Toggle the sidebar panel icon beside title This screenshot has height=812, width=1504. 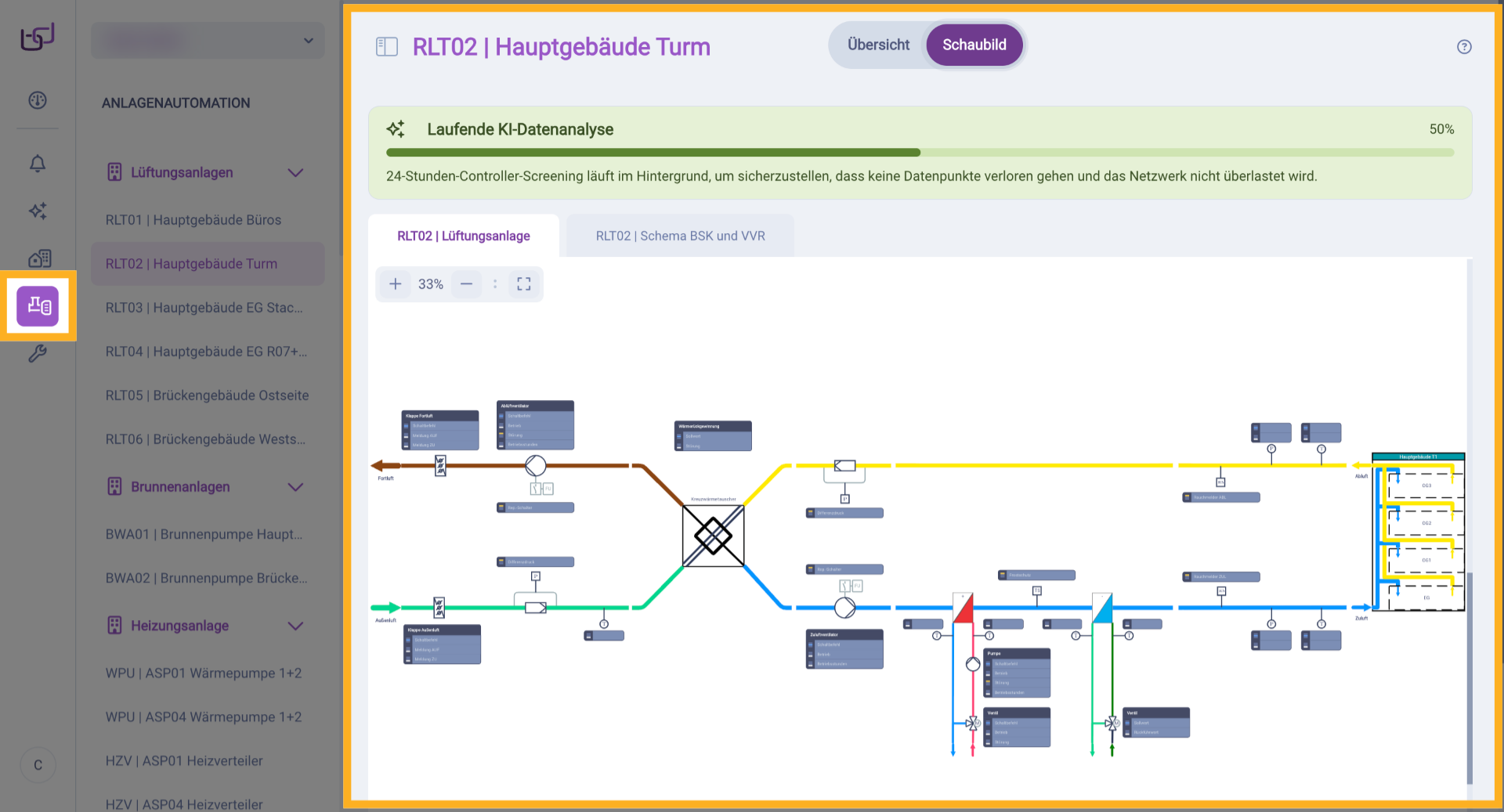pyautogui.click(x=387, y=47)
